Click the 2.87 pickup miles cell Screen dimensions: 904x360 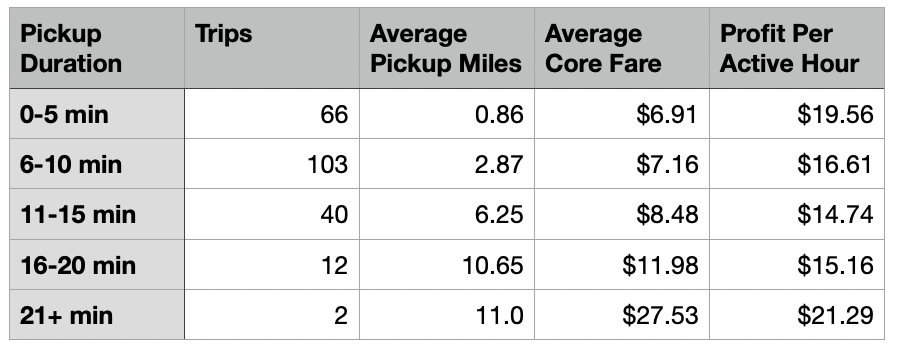click(x=447, y=164)
